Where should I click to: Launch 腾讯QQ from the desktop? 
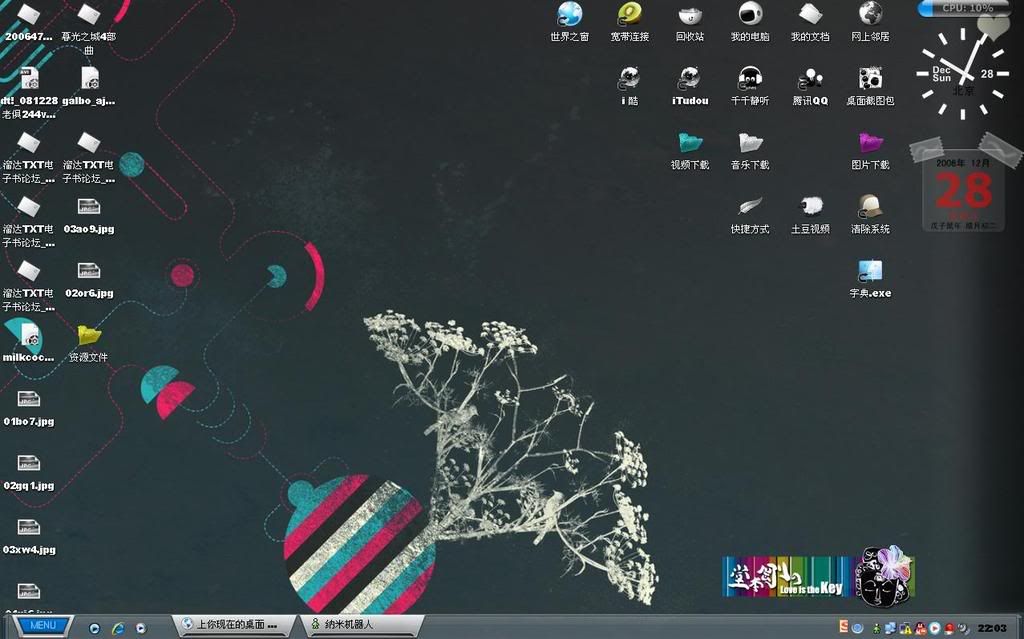[810, 78]
